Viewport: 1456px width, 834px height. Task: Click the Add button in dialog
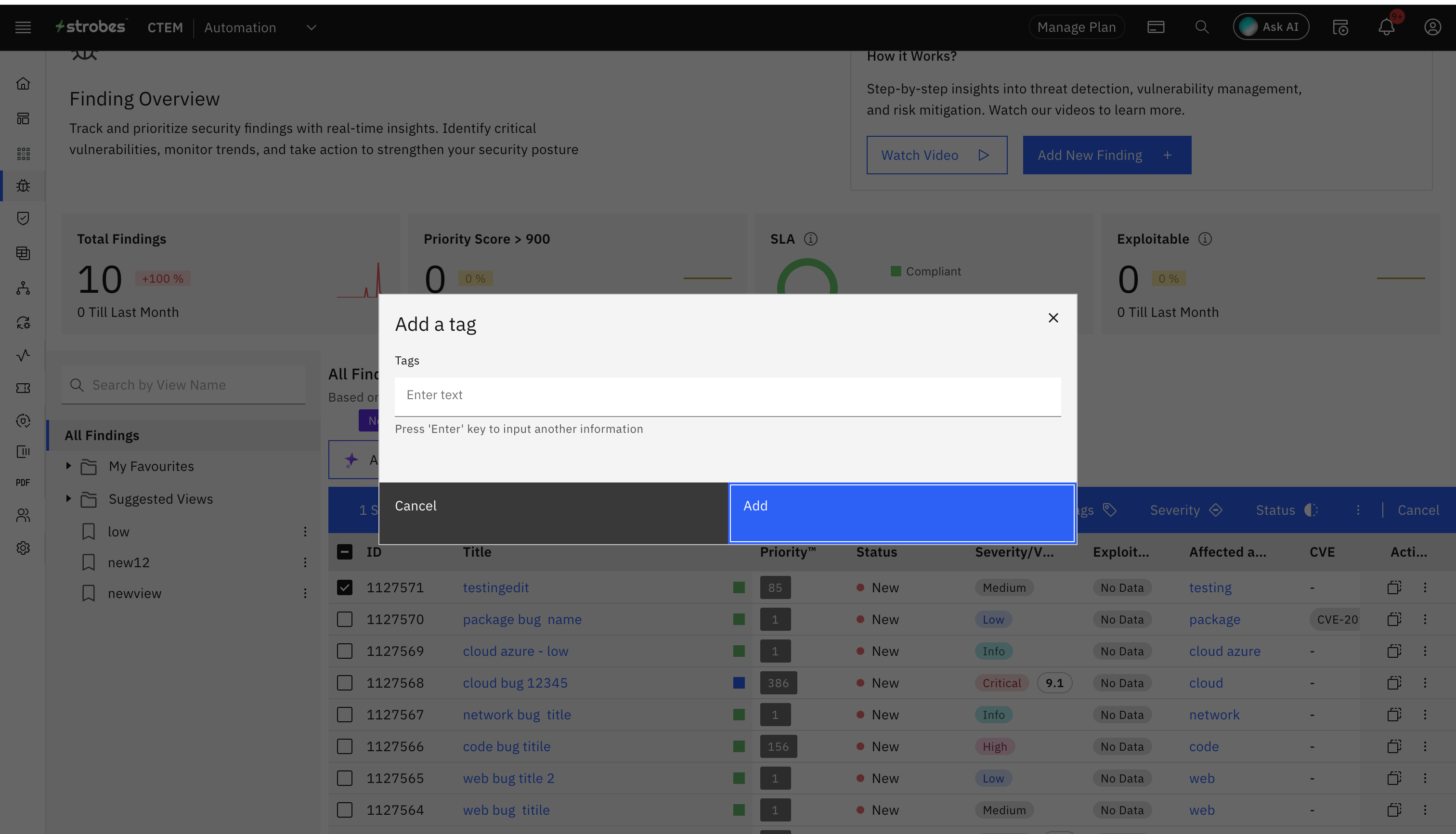point(901,513)
